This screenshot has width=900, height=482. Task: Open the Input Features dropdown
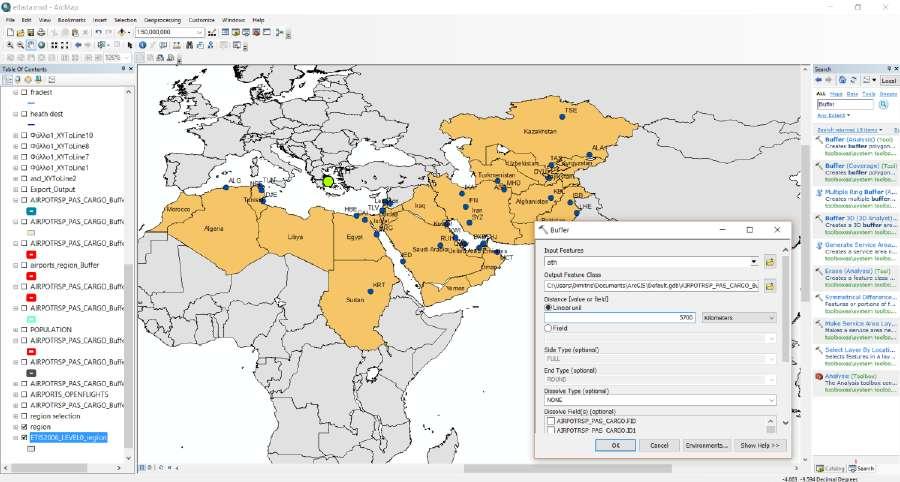754,262
